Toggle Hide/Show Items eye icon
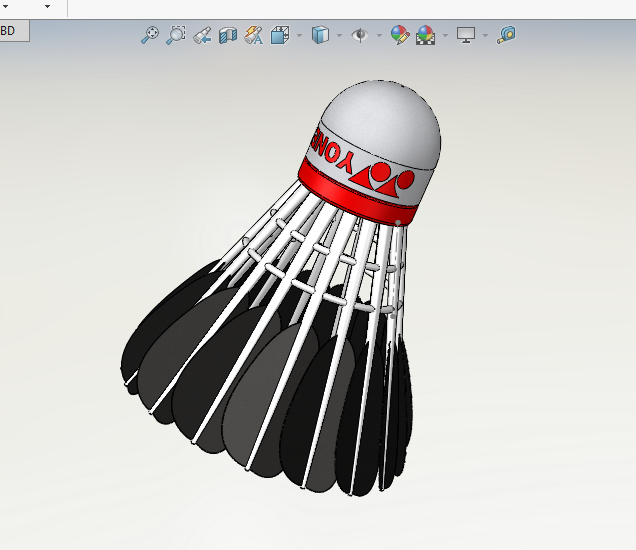 click(x=360, y=35)
